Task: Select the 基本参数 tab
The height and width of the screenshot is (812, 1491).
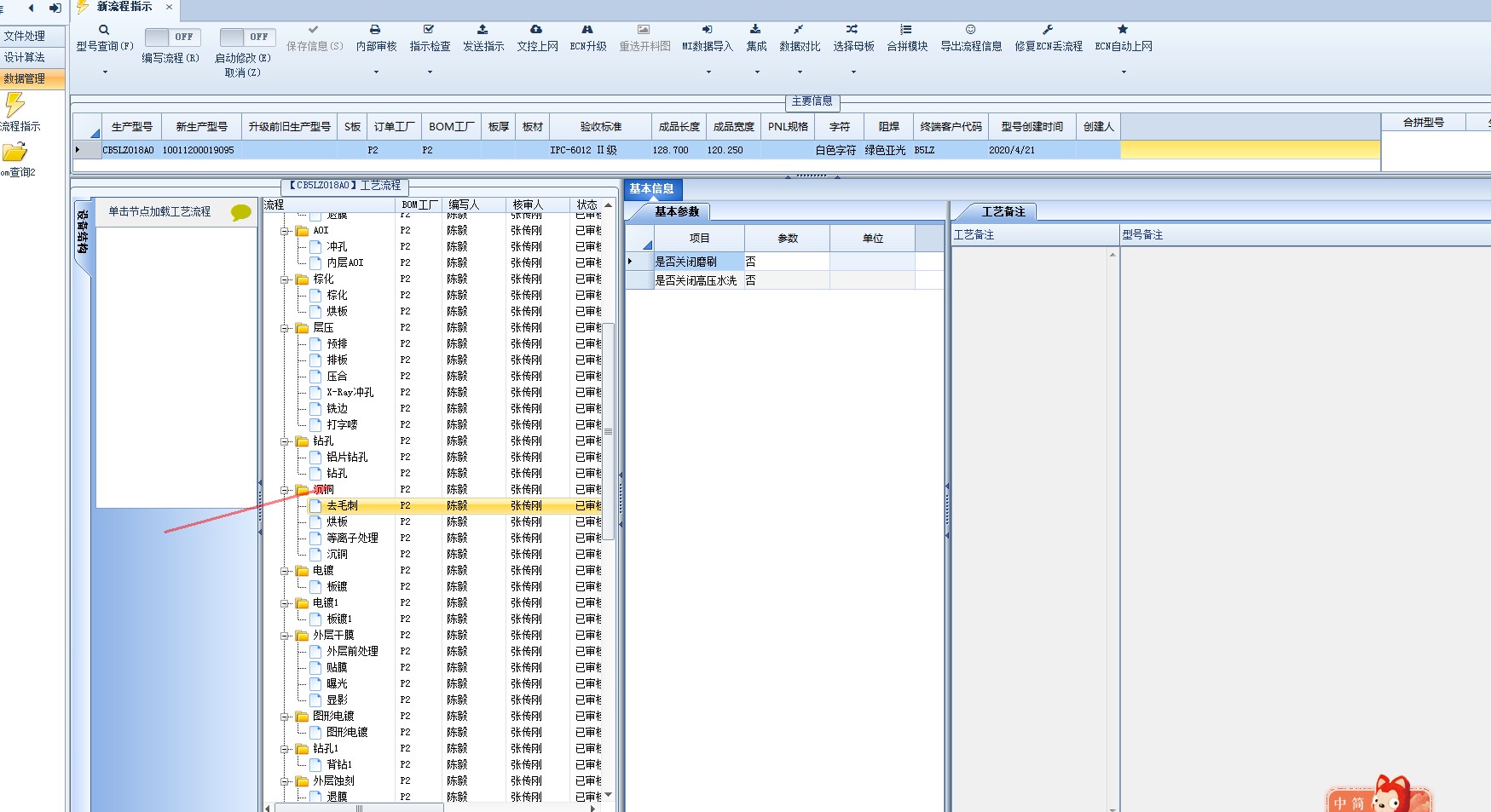Action: pyautogui.click(x=676, y=211)
